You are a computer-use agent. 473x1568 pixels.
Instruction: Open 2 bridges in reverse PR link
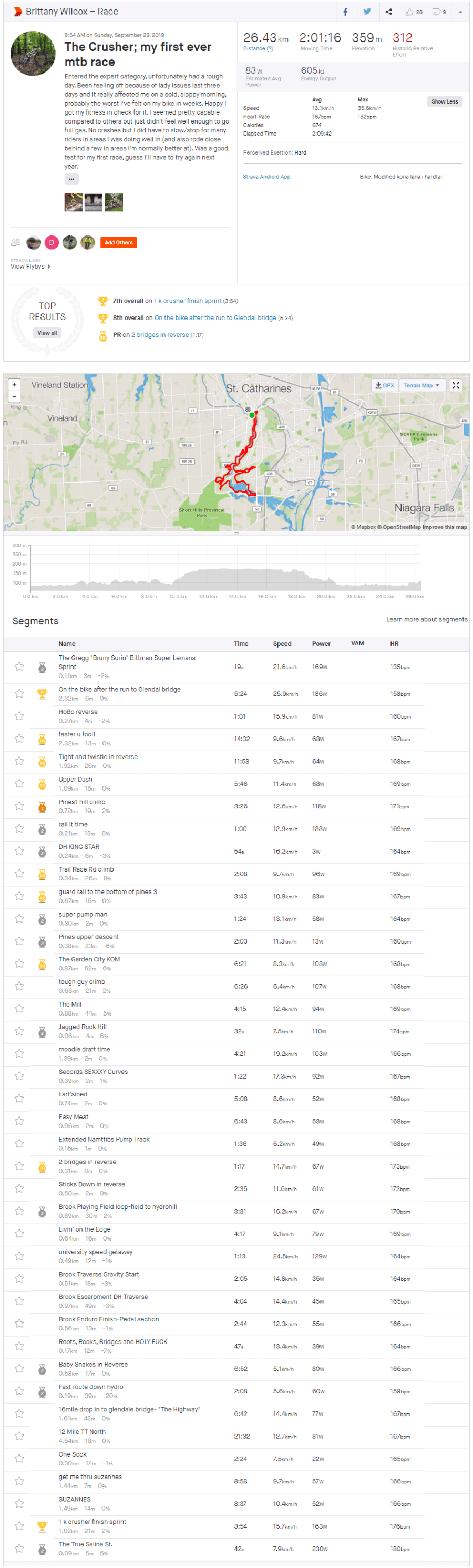(160, 335)
